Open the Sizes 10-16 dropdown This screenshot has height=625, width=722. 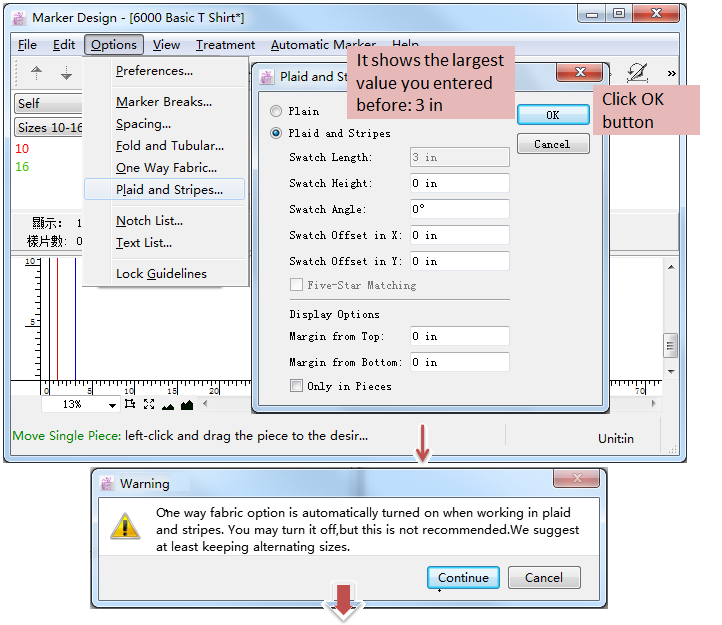click(x=48, y=127)
